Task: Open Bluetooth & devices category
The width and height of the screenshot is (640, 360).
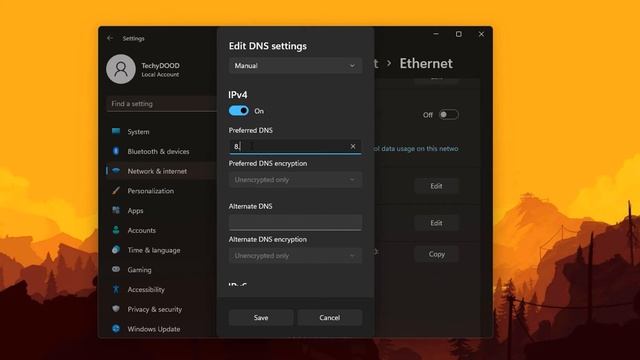Action: tap(158, 151)
